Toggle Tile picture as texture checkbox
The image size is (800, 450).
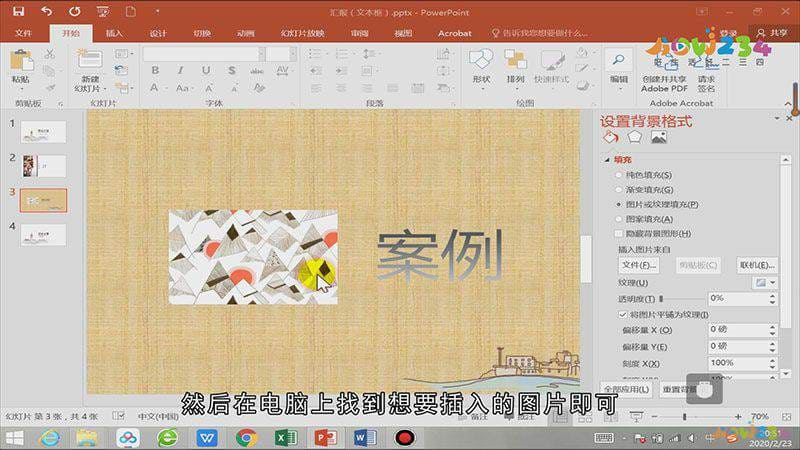point(622,314)
